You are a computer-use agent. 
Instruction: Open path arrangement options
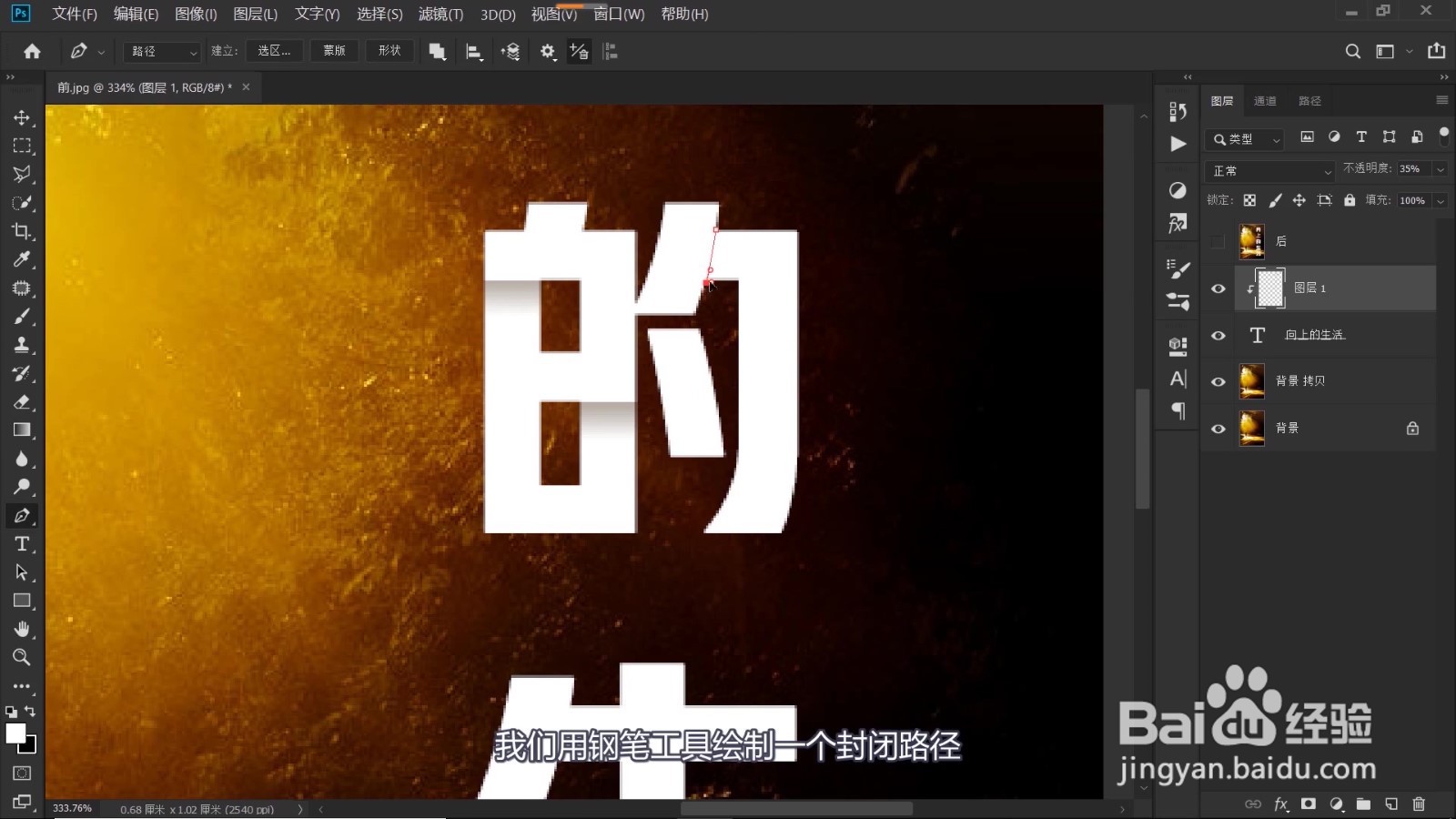tap(511, 52)
